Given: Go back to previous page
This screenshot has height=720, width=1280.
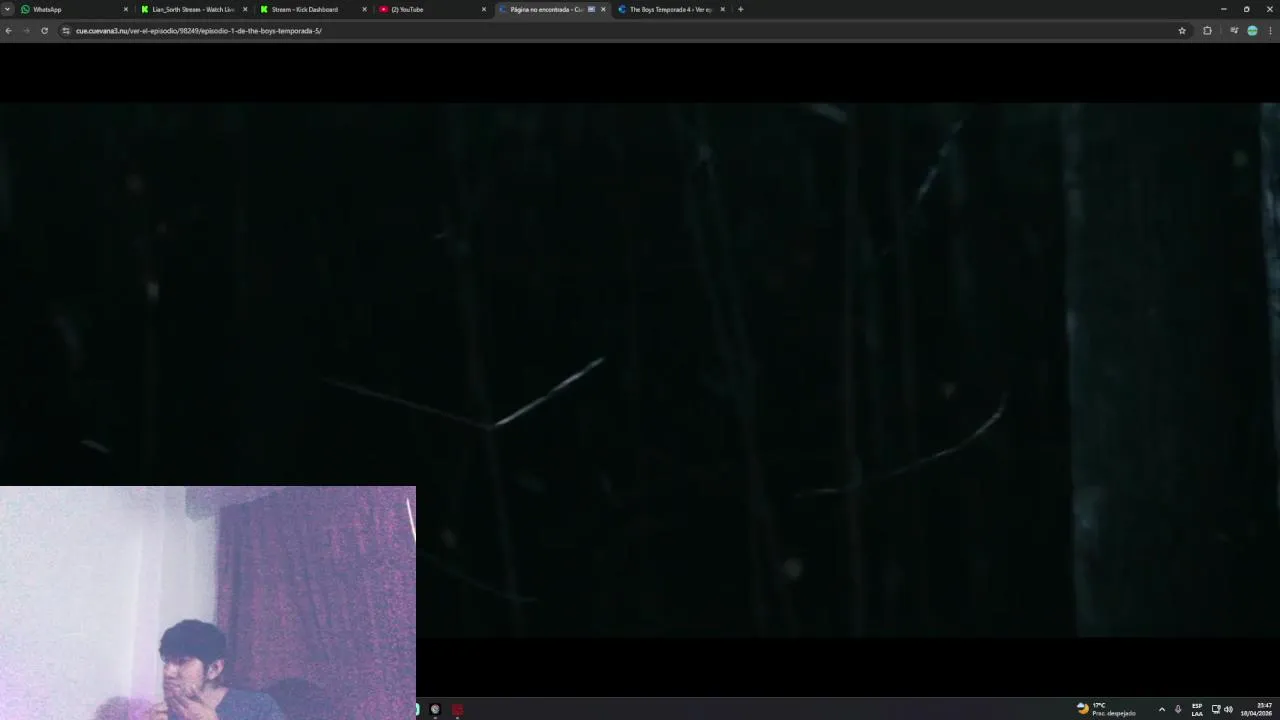Looking at the screenshot, I should point(9,31).
